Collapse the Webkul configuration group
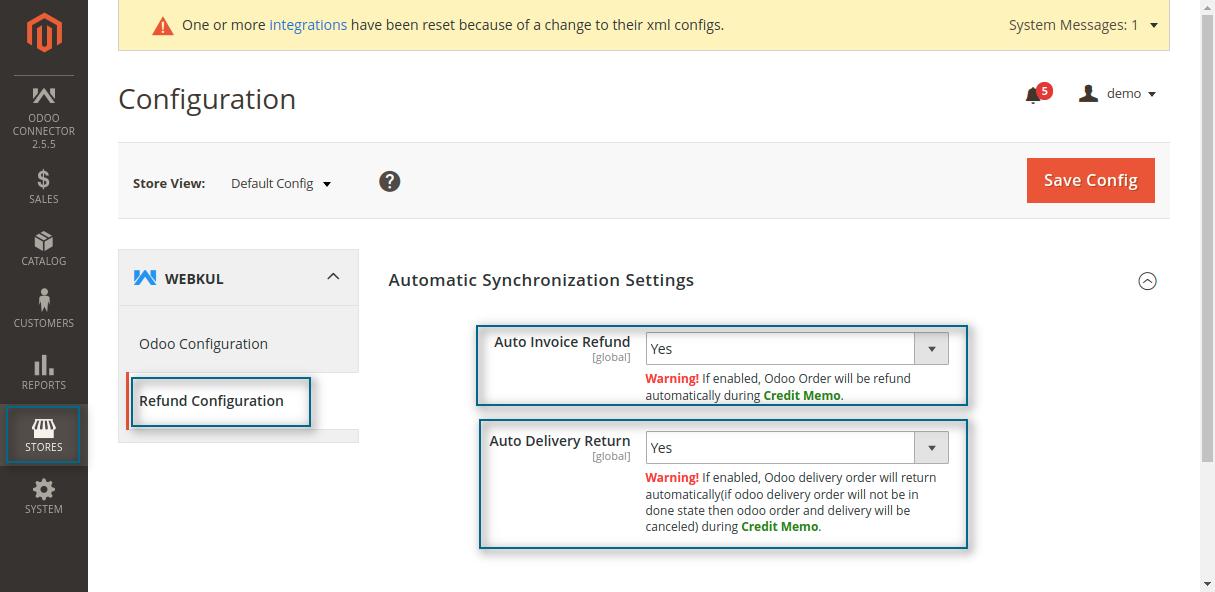 pos(333,277)
